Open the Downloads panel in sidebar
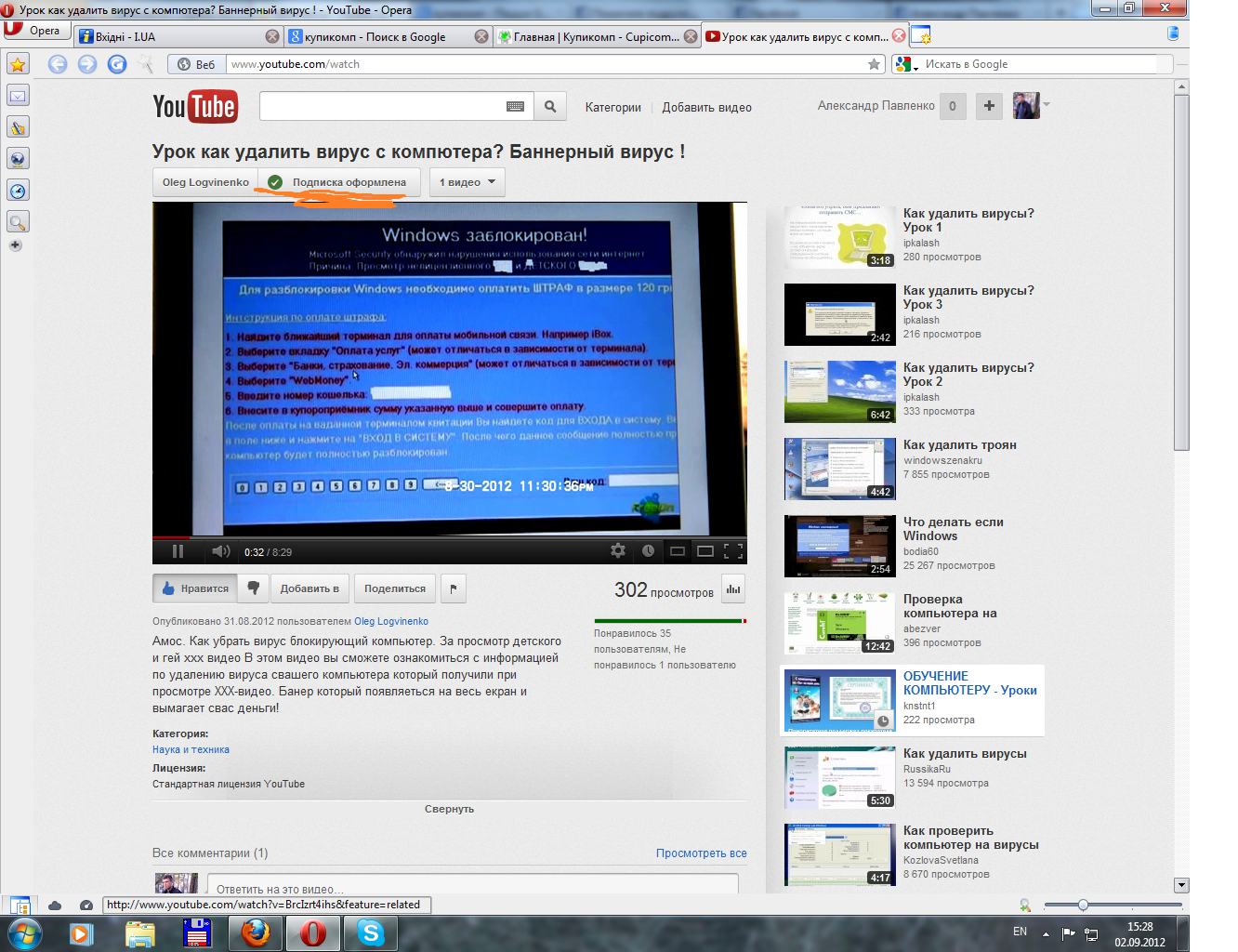This screenshot has height=952, width=1238. (x=18, y=159)
